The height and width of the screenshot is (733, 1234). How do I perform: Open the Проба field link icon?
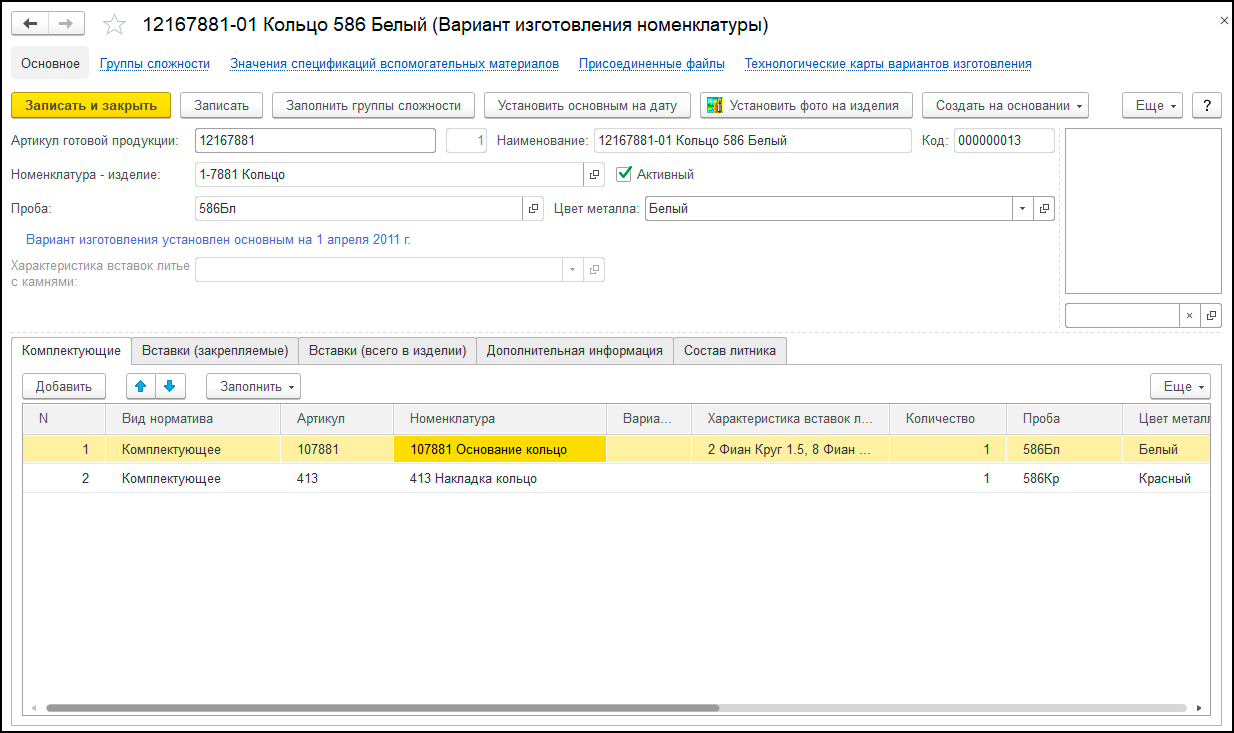pos(534,209)
